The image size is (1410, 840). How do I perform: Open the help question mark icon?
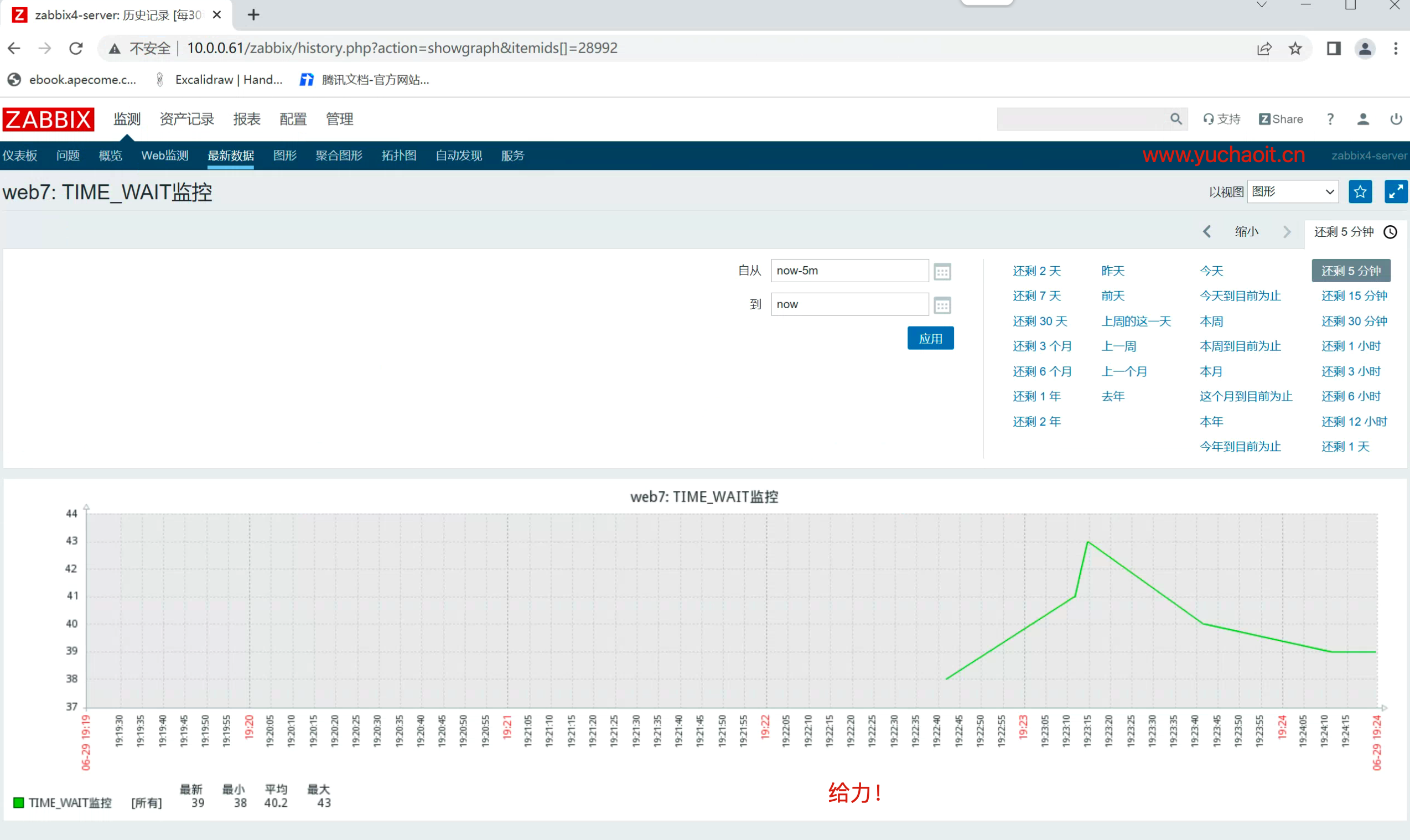coord(1330,119)
